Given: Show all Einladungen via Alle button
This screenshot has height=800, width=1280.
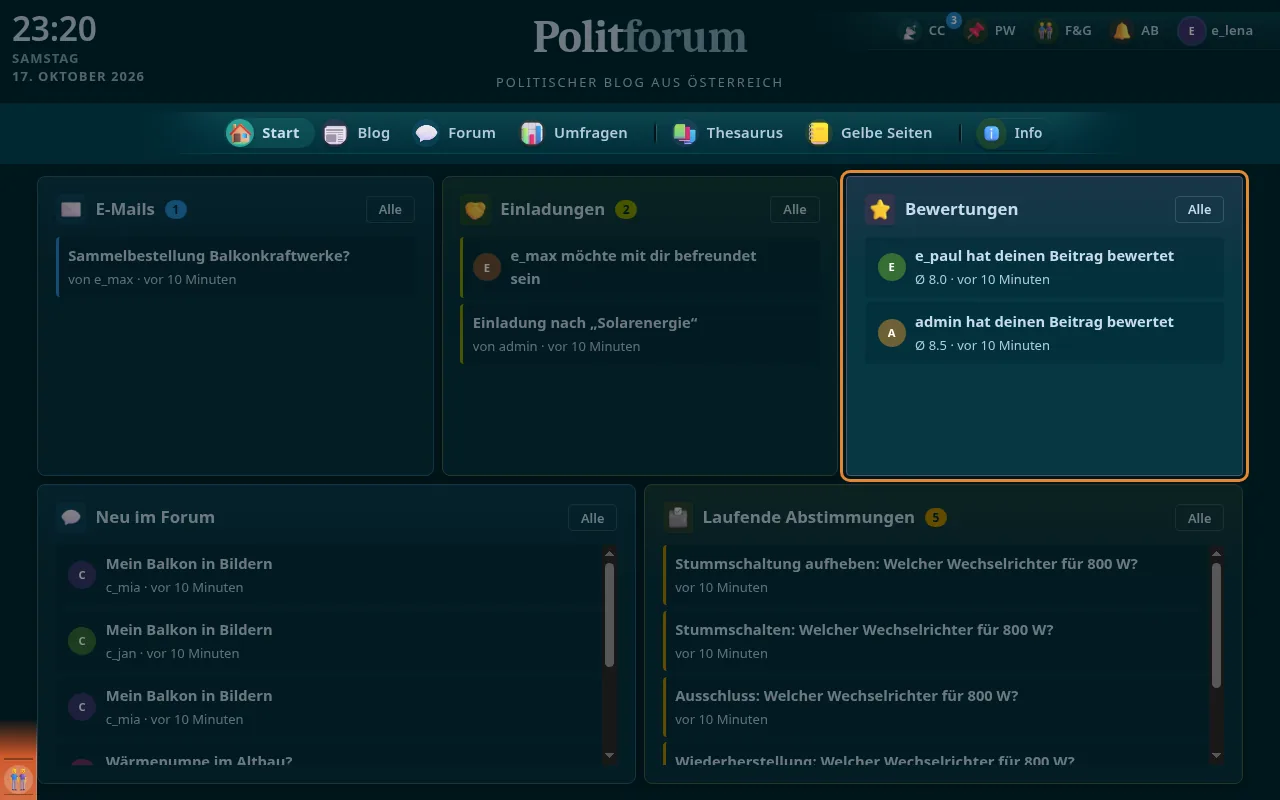Looking at the screenshot, I should pos(795,209).
